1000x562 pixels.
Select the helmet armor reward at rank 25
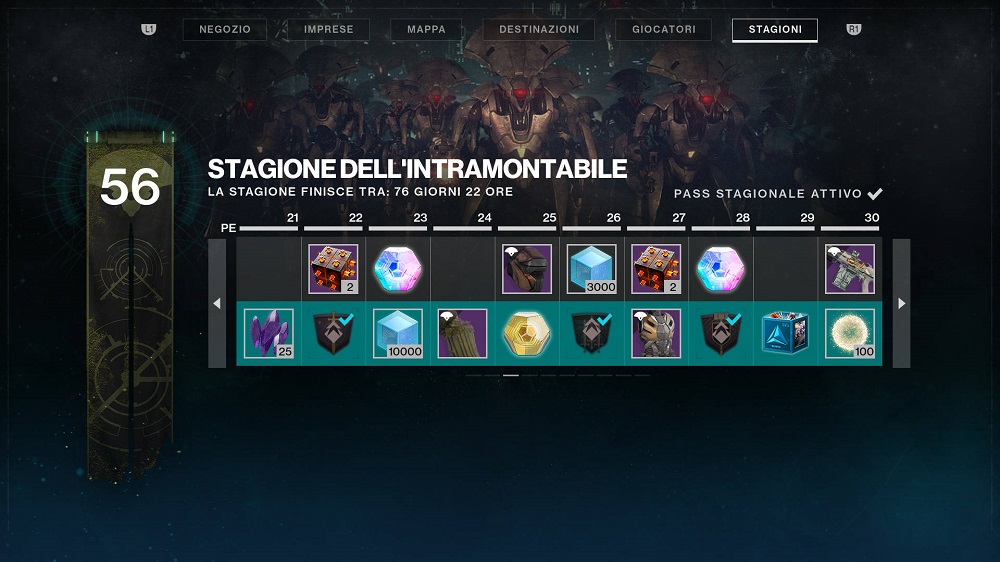(526, 269)
